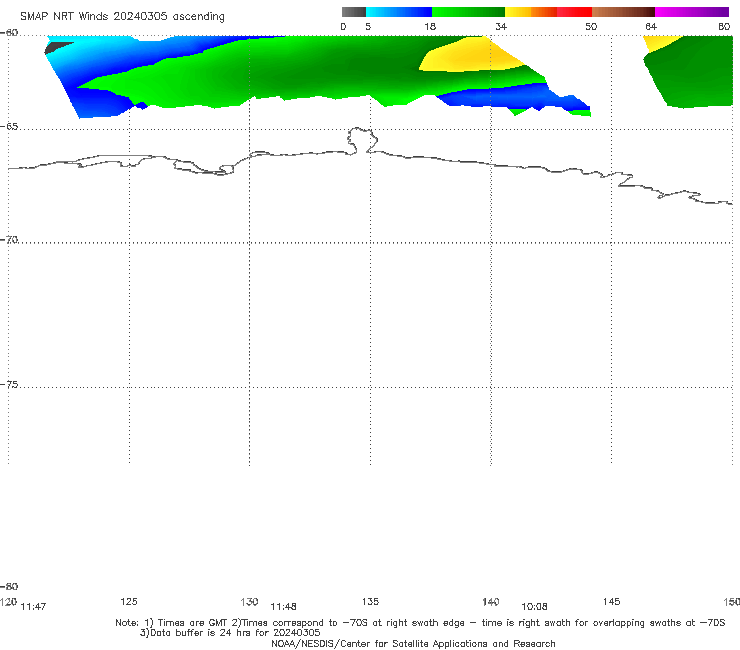This screenshot has width=740, height=650.
Task: Click the '140' longitude axis label
Action: coord(491,601)
